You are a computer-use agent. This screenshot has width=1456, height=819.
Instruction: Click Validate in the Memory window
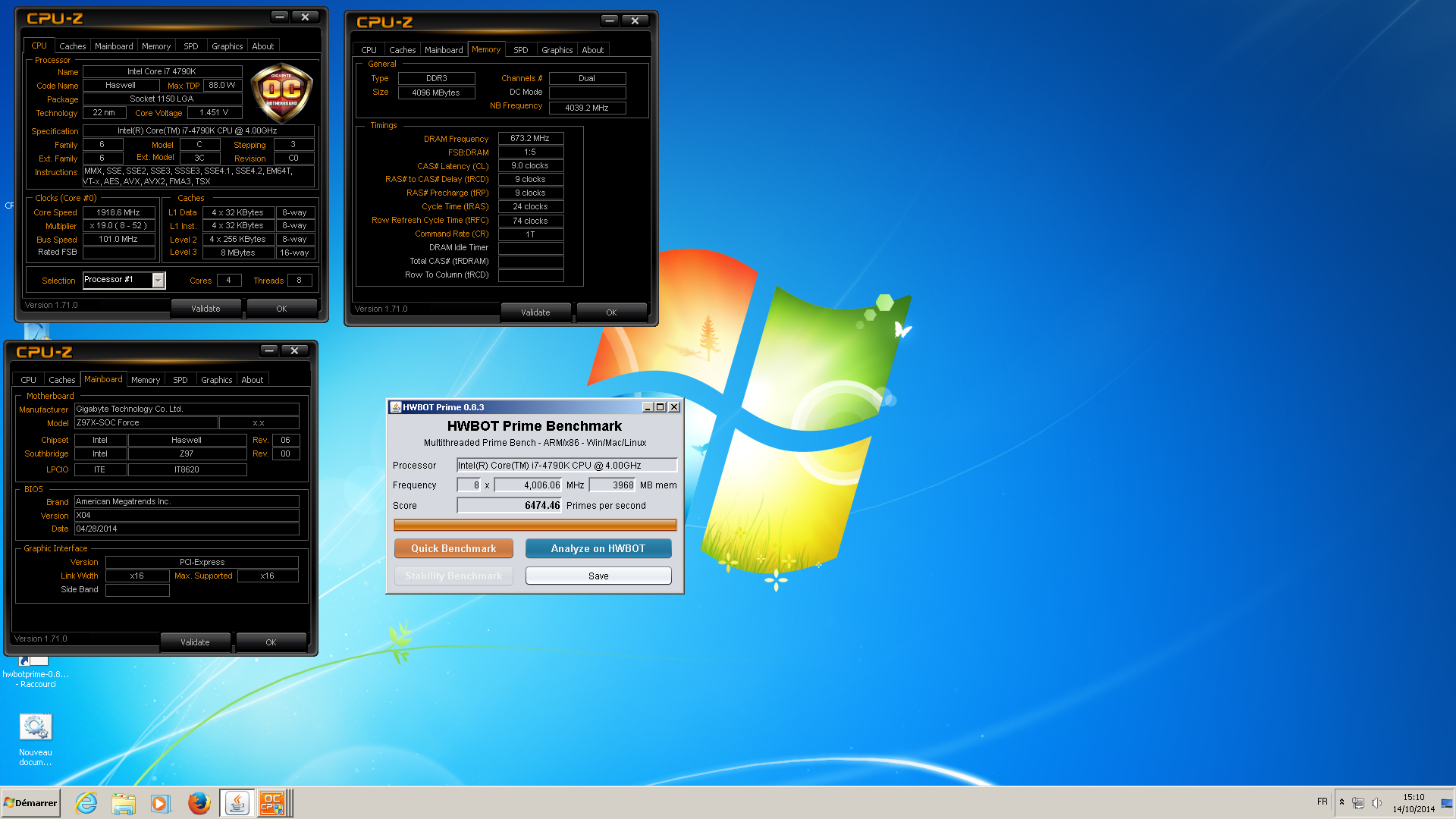tap(535, 312)
